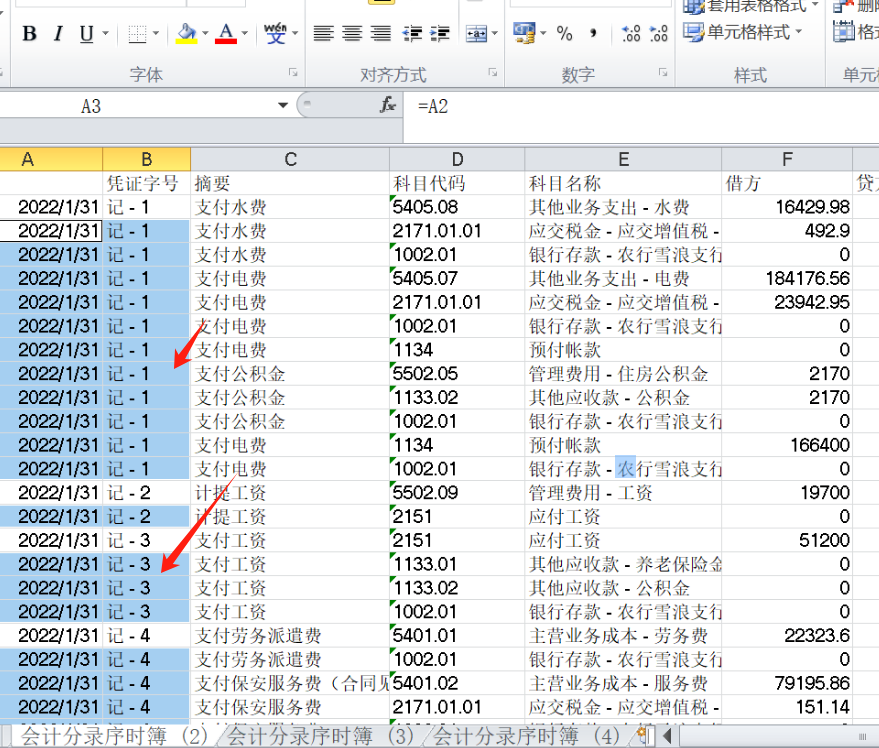Open accounting format dropdown arrow

543,34
